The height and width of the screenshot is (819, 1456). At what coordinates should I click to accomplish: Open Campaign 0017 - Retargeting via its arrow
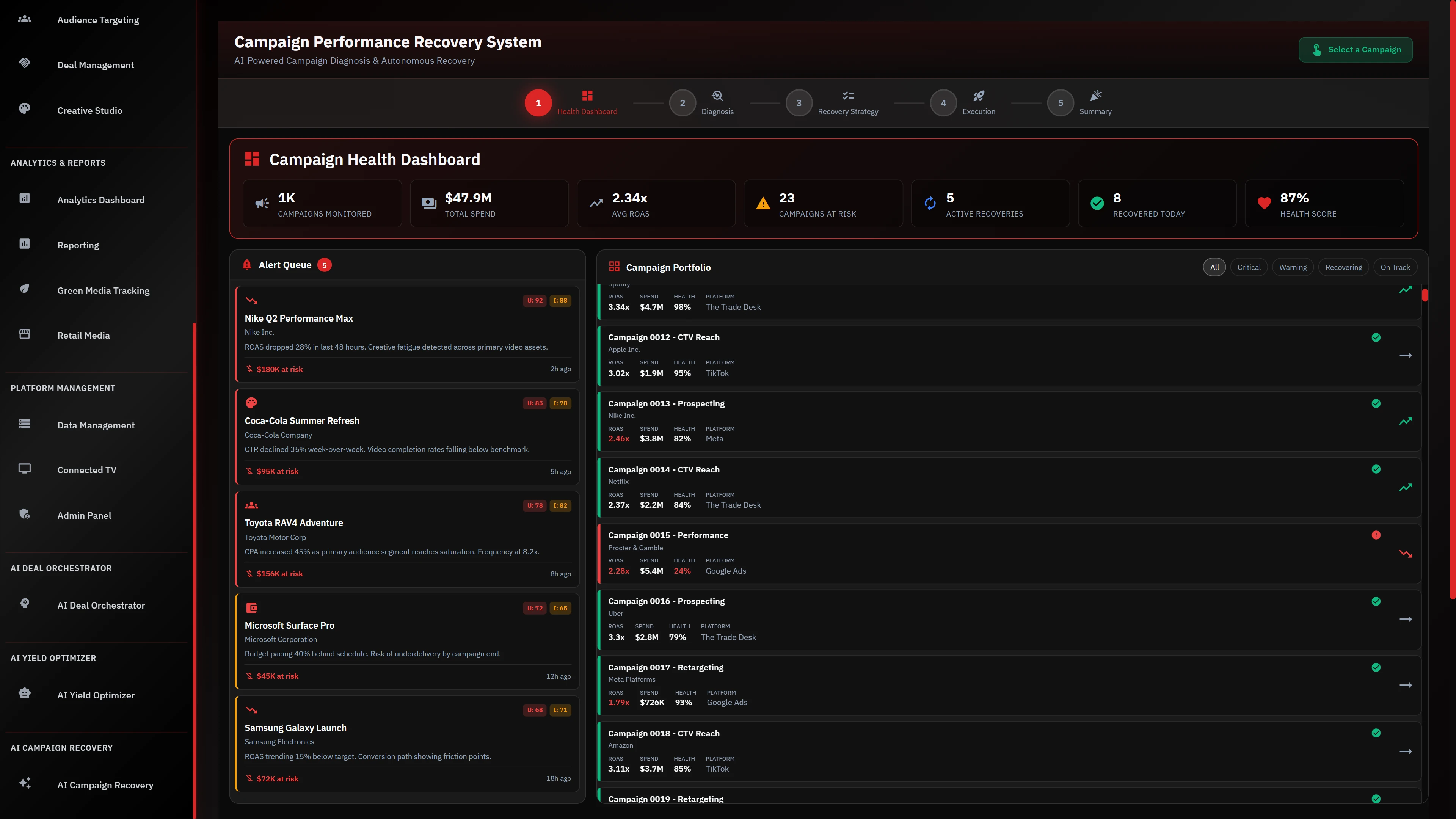click(x=1406, y=685)
